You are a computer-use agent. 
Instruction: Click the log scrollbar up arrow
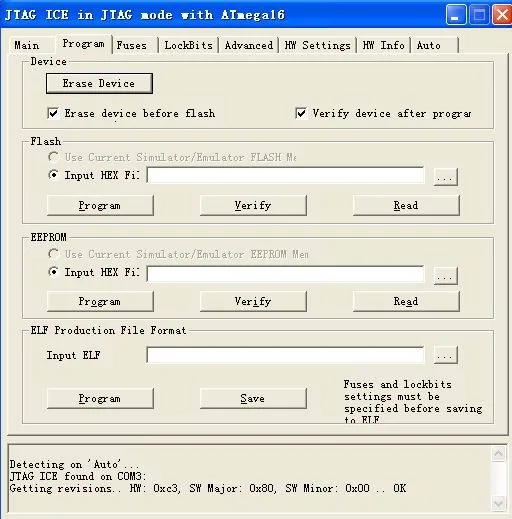pos(499,453)
